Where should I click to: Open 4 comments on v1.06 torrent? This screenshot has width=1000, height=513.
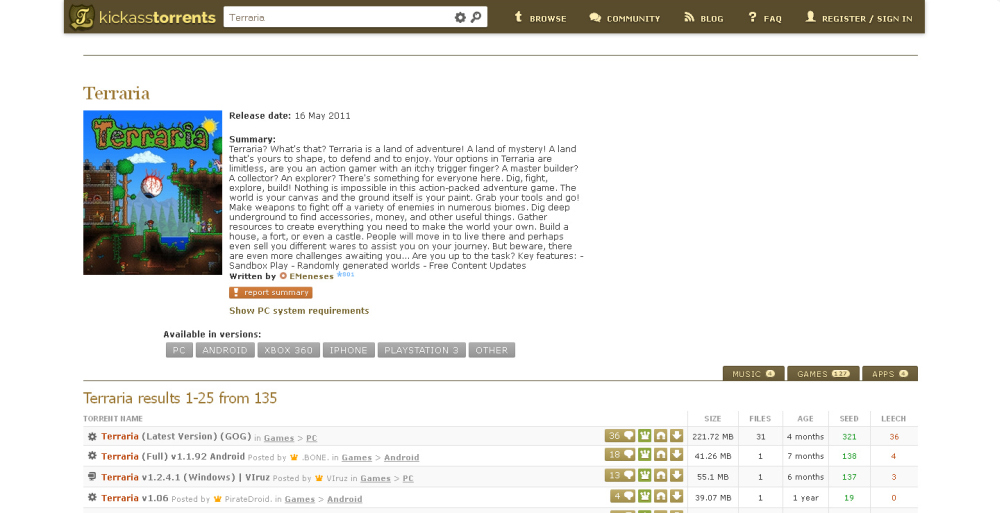point(622,496)
